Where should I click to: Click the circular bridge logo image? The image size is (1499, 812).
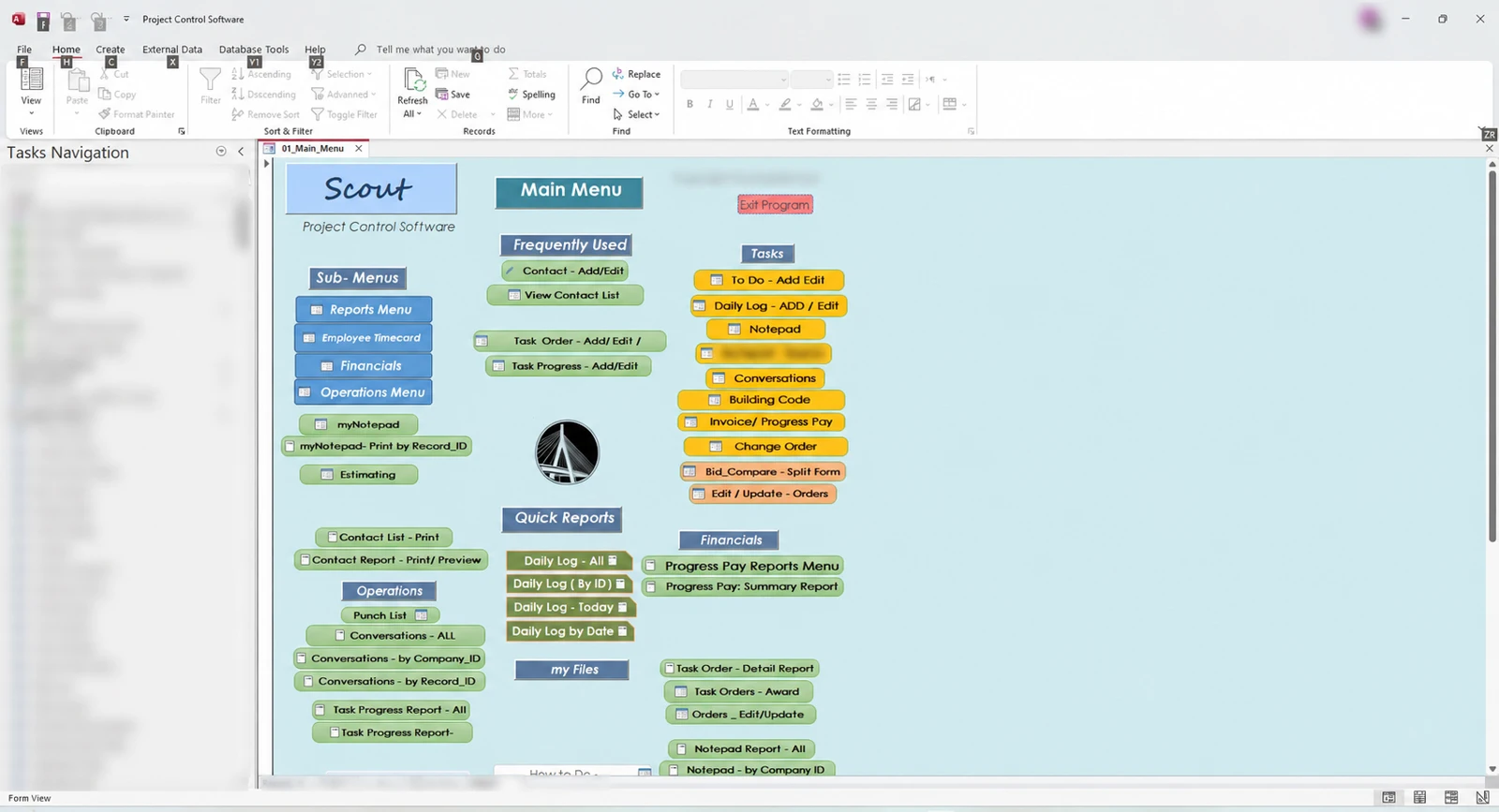coord(567,452)
